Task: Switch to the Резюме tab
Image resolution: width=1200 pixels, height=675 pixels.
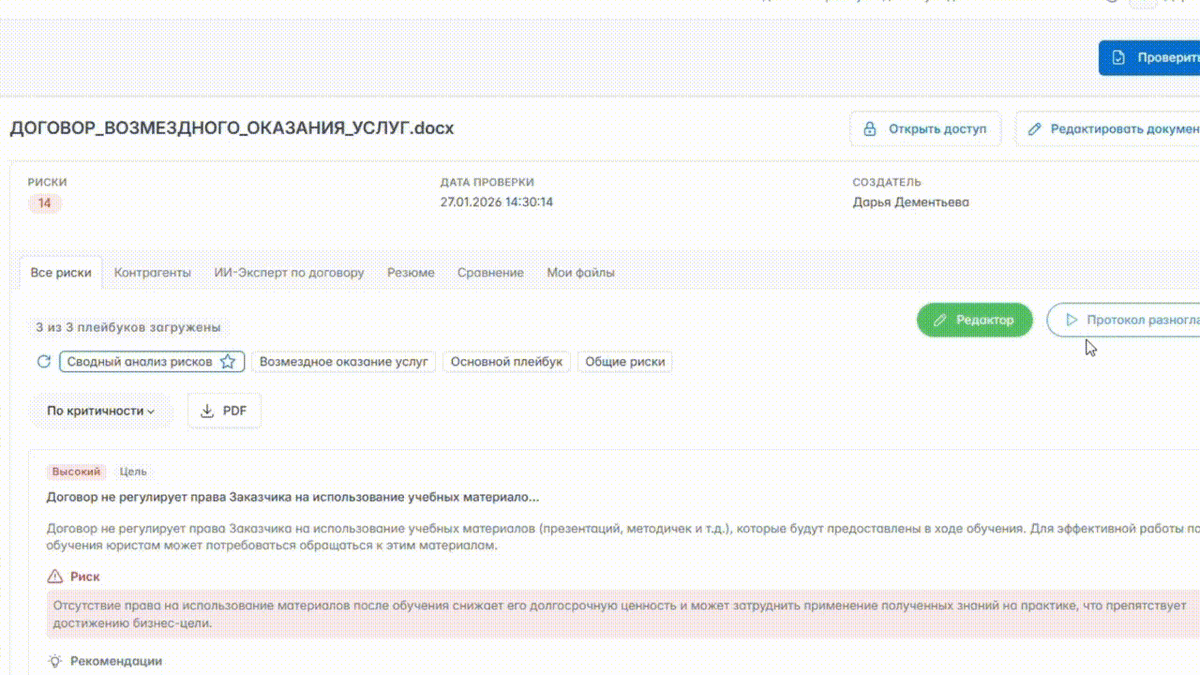Action: [411, 272]
